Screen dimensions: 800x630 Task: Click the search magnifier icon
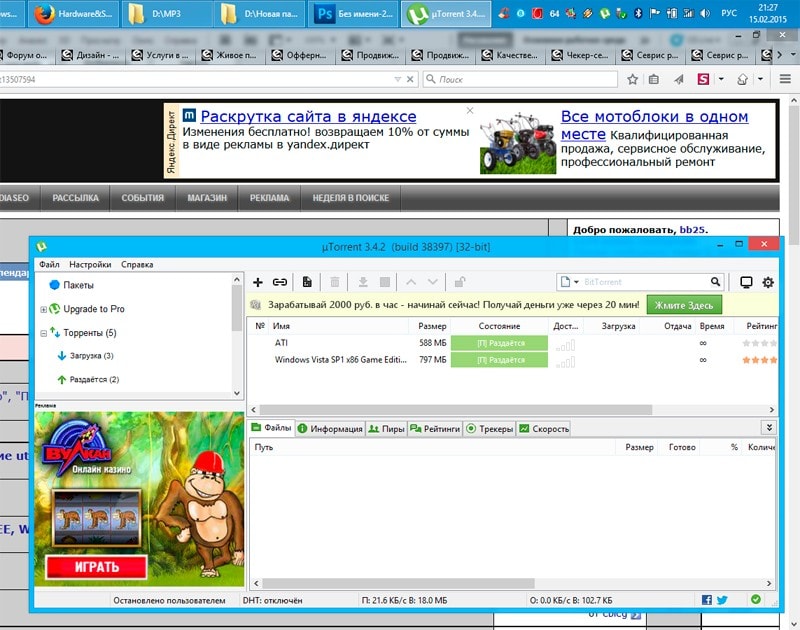click(x=715, y=282)
